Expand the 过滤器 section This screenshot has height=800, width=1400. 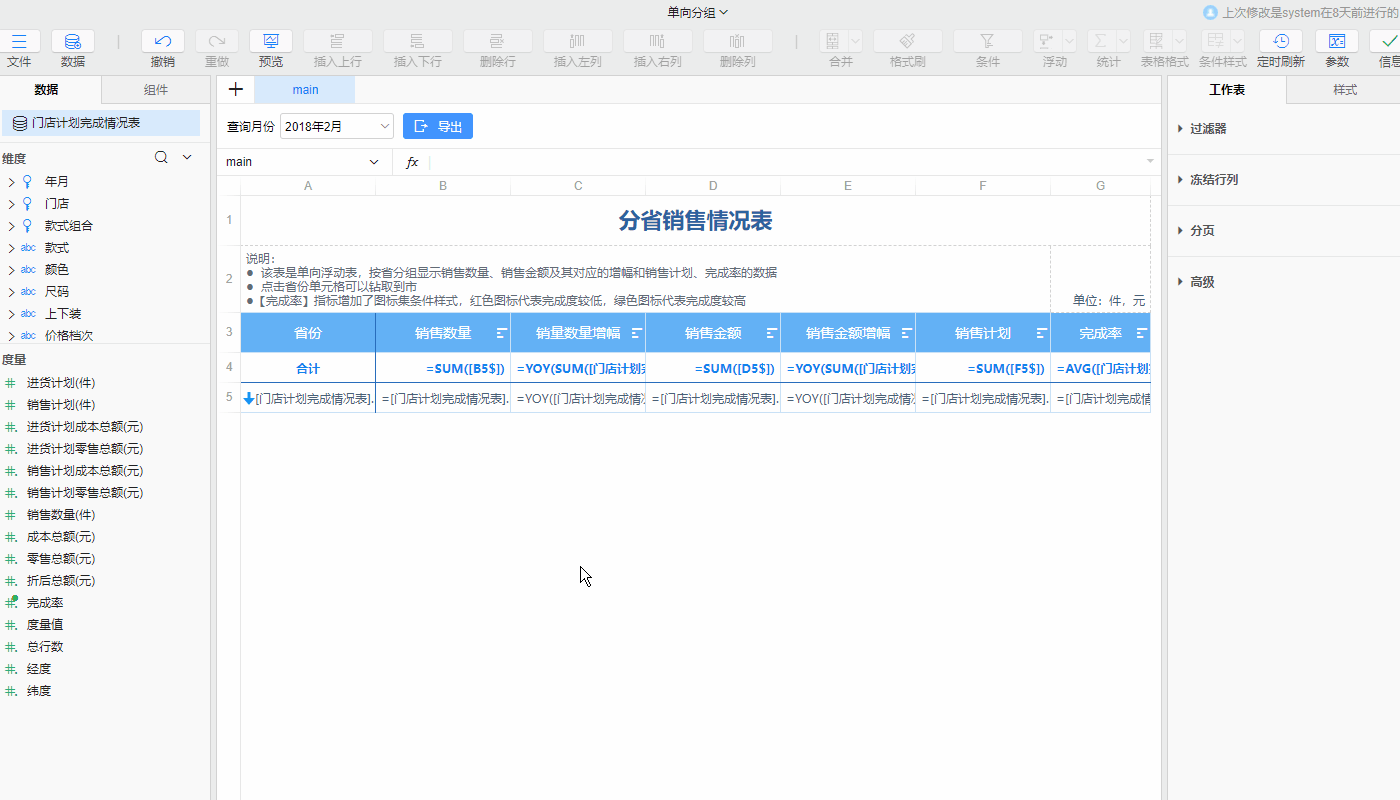point(1210,128)
